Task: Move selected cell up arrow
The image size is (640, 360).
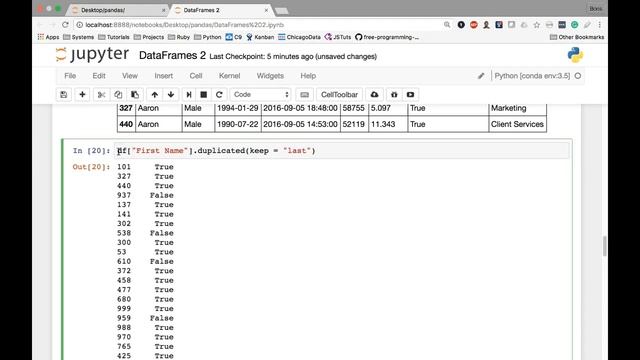Action: 154,95
